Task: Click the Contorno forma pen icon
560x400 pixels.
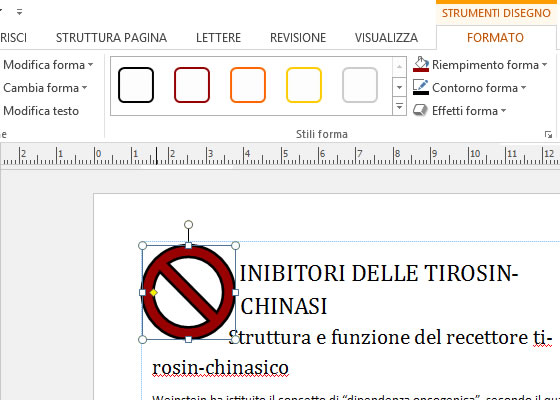Action: click(x=421, y=87)
